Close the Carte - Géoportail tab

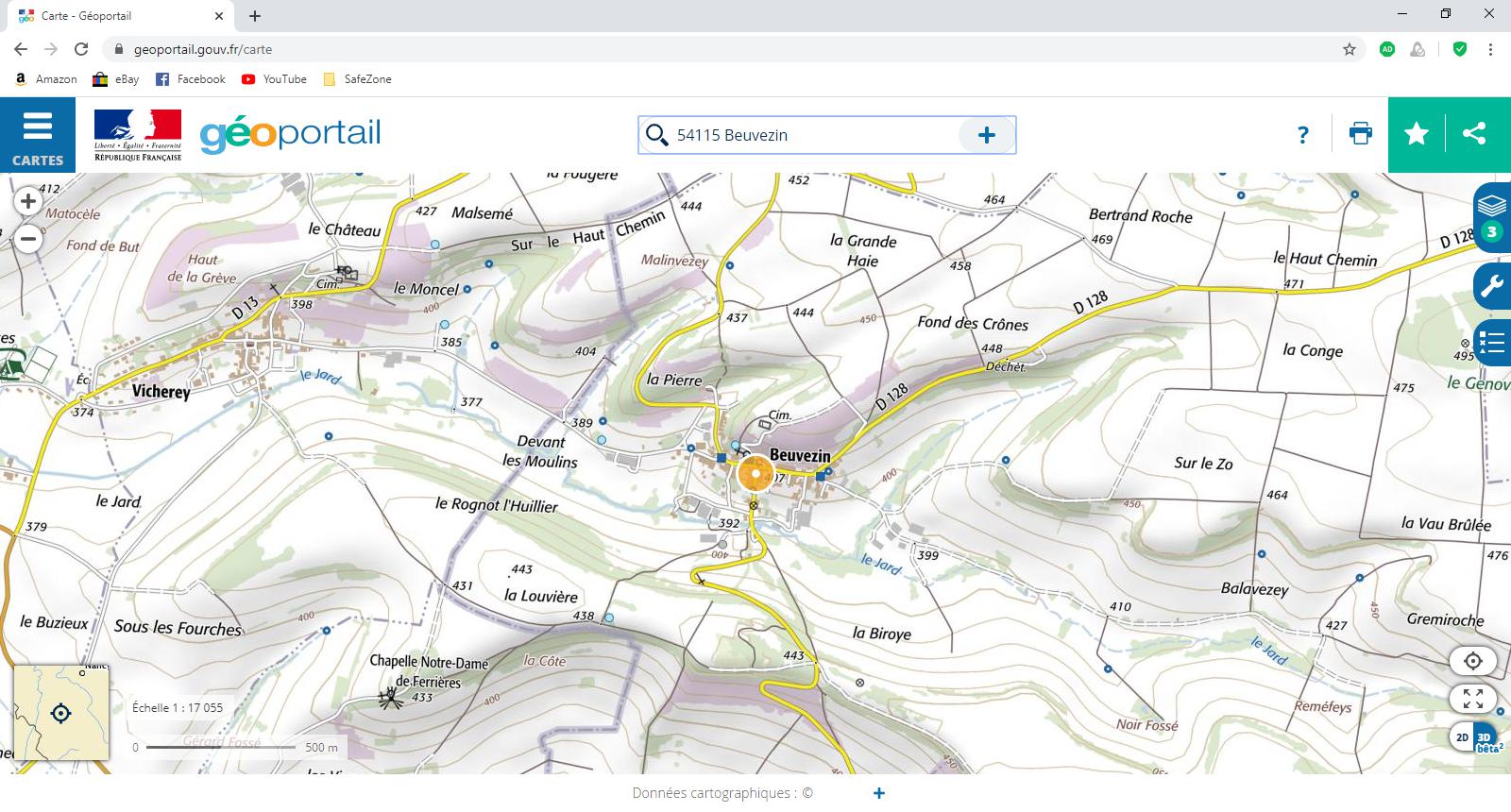[x=219, y=16]
